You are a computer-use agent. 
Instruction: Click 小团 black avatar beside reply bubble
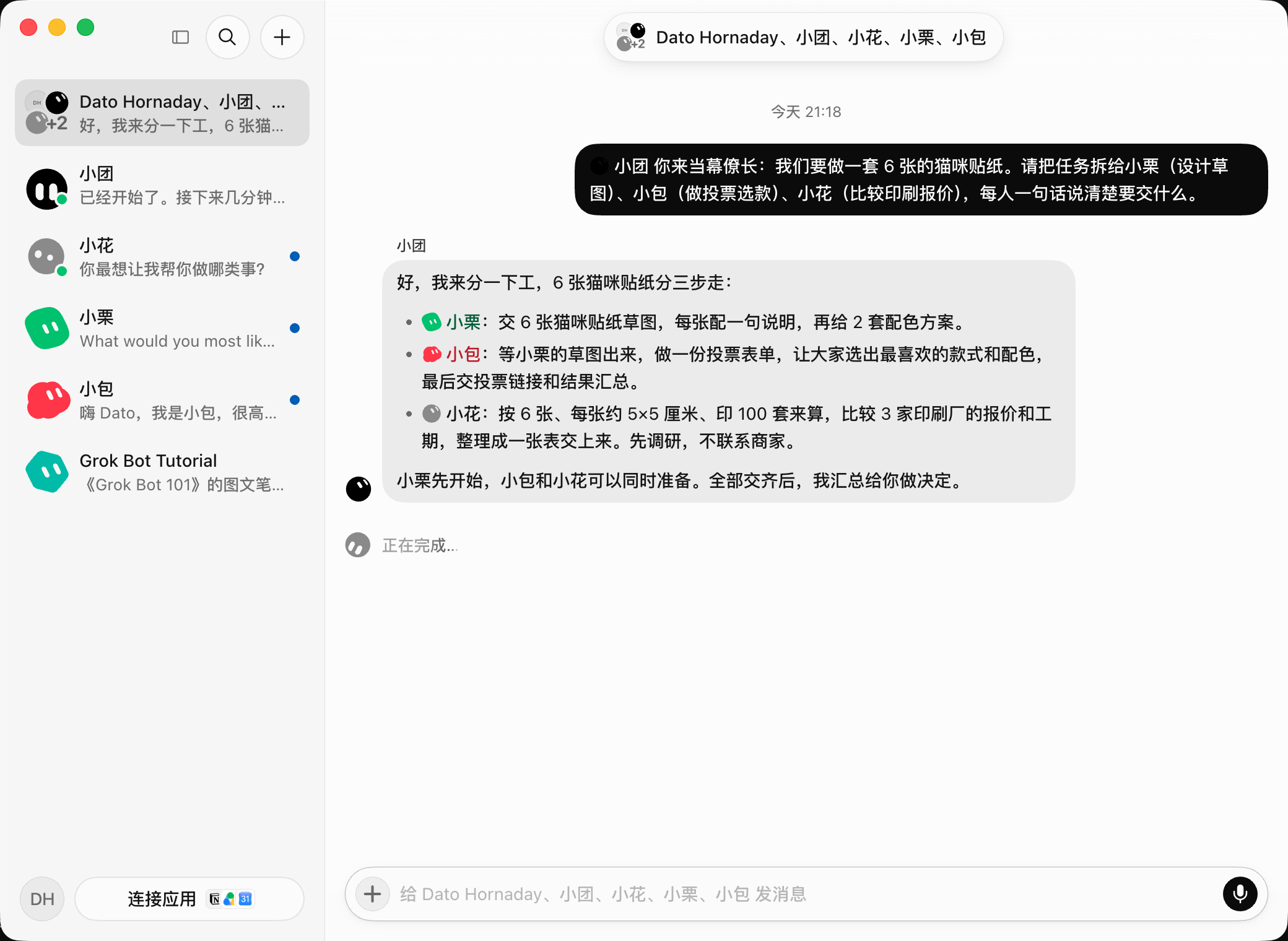coord(359,488)
